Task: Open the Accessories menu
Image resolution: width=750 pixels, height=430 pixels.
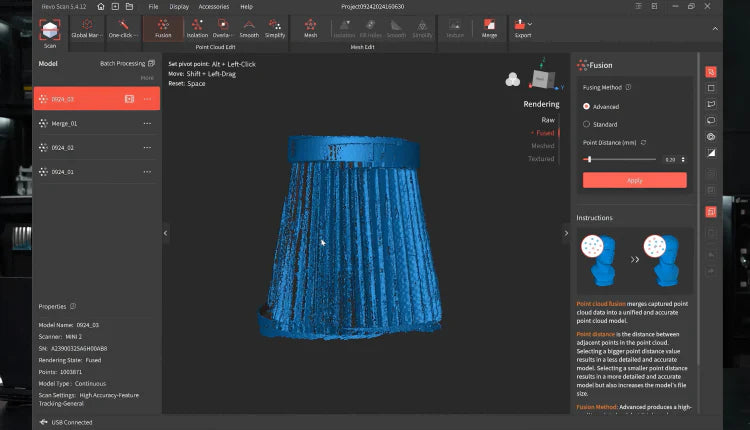Action: (x=213, y=6)
